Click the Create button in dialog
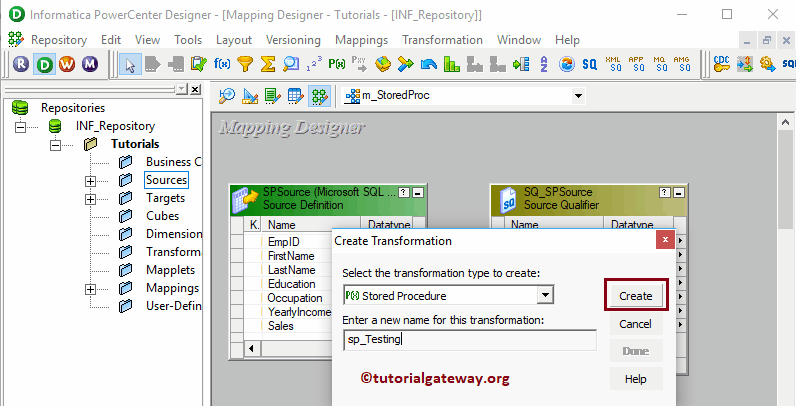 636,296
